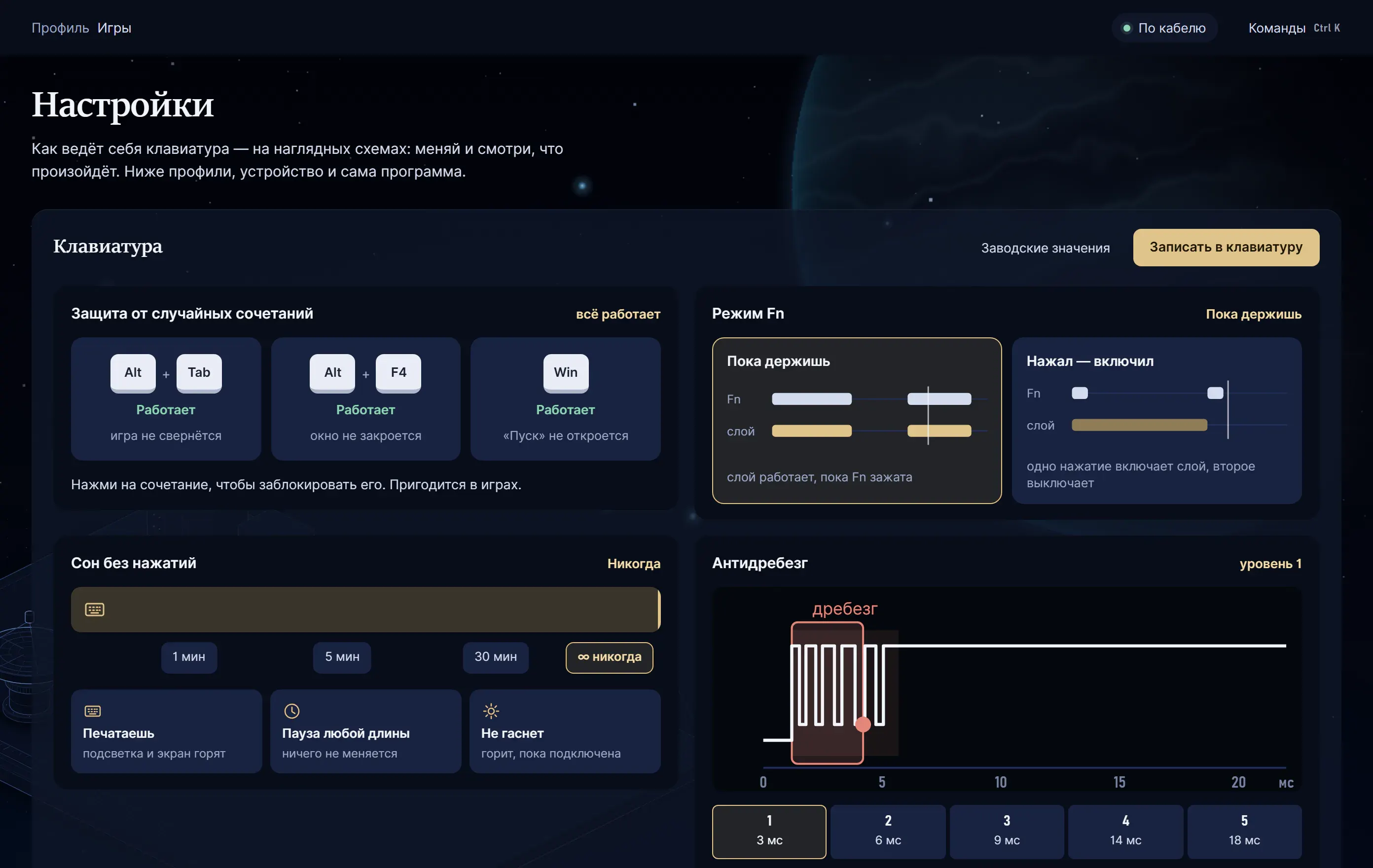The width and height of the screenshot is (1373, 868).
Task: Open the Игры profile tab
Action: click(x=114, y=28)
